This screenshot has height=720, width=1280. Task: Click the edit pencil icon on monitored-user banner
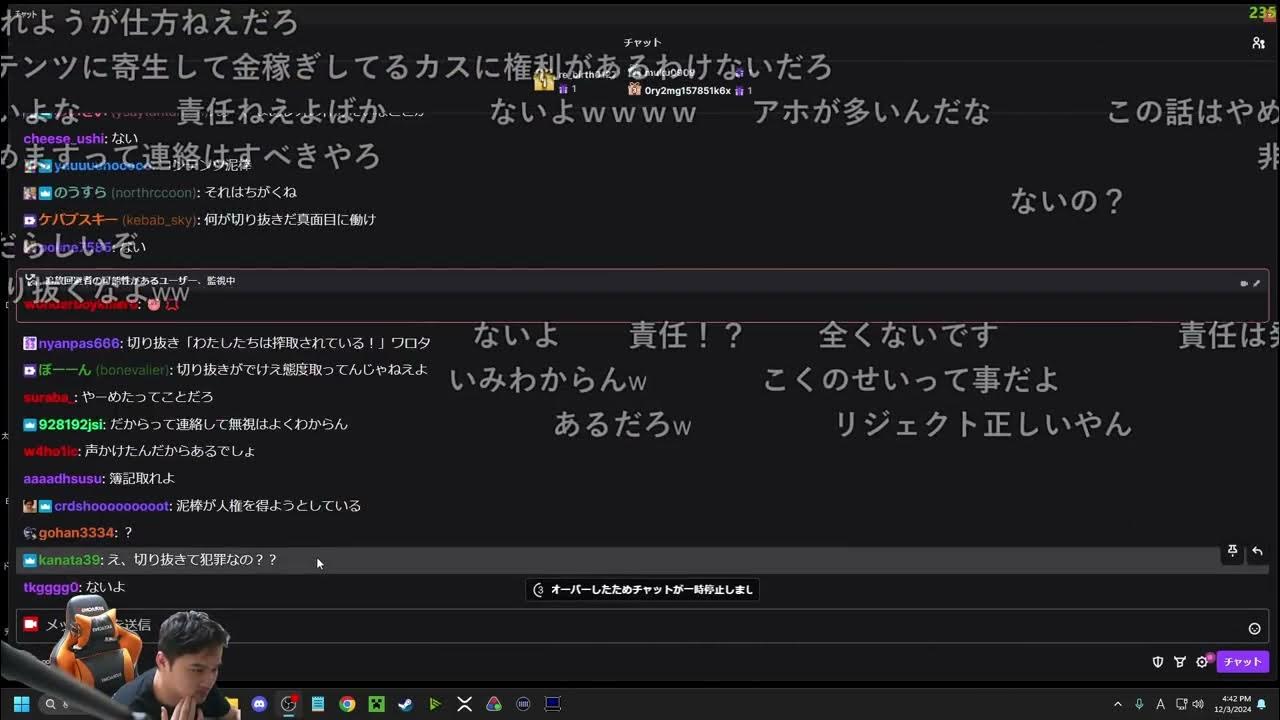coord(1256,283)
